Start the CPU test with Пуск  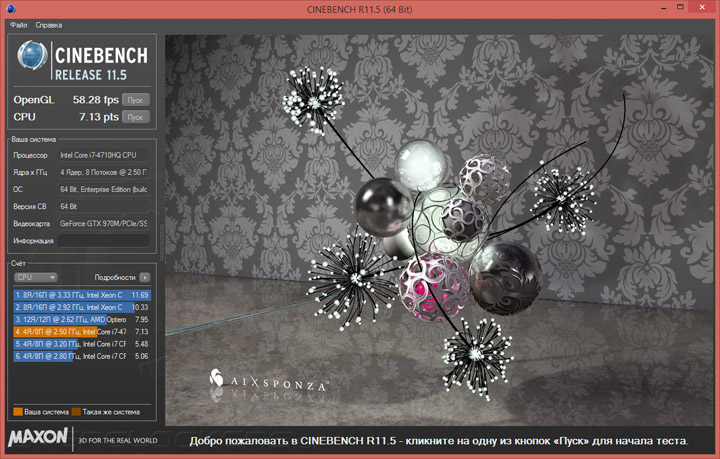[135, 117]
